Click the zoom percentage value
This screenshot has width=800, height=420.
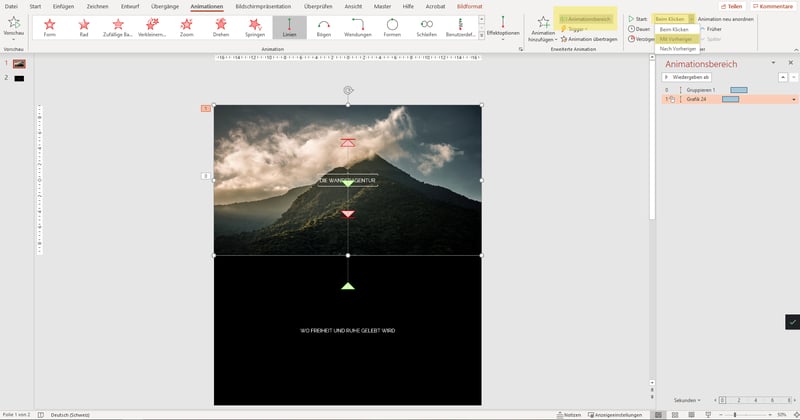782,415
